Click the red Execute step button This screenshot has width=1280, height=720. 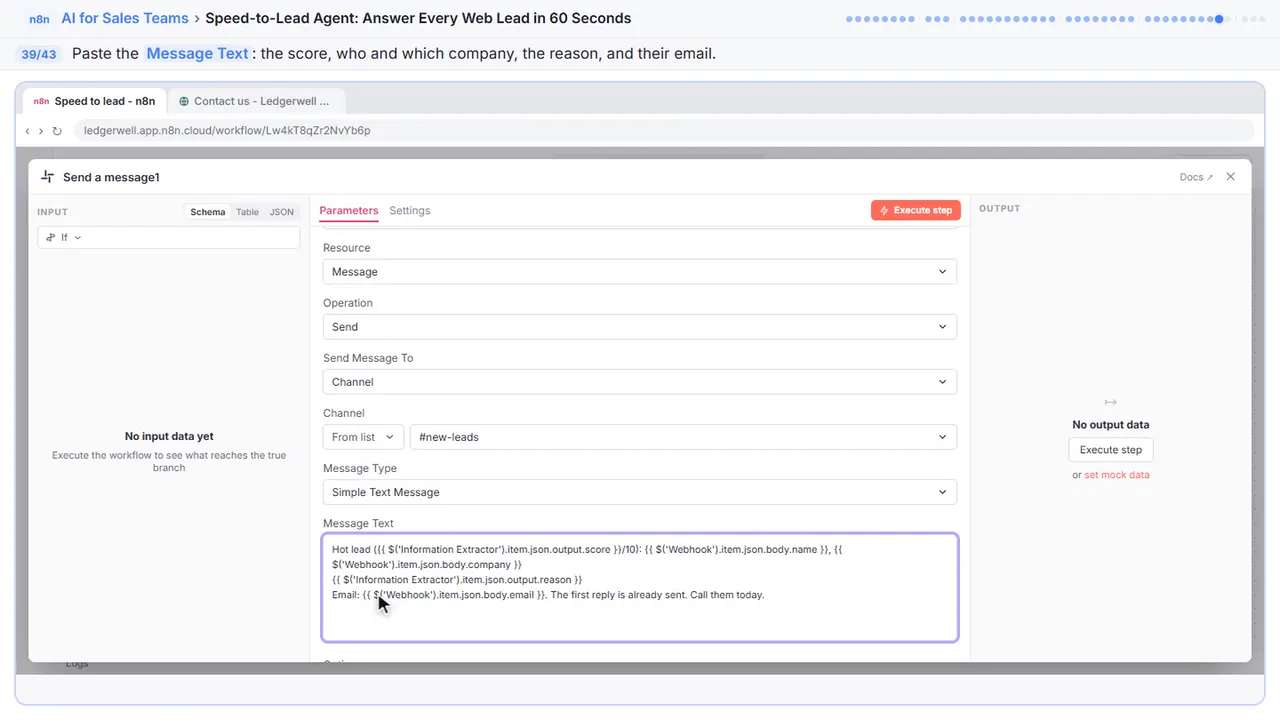tap(916, 210)
